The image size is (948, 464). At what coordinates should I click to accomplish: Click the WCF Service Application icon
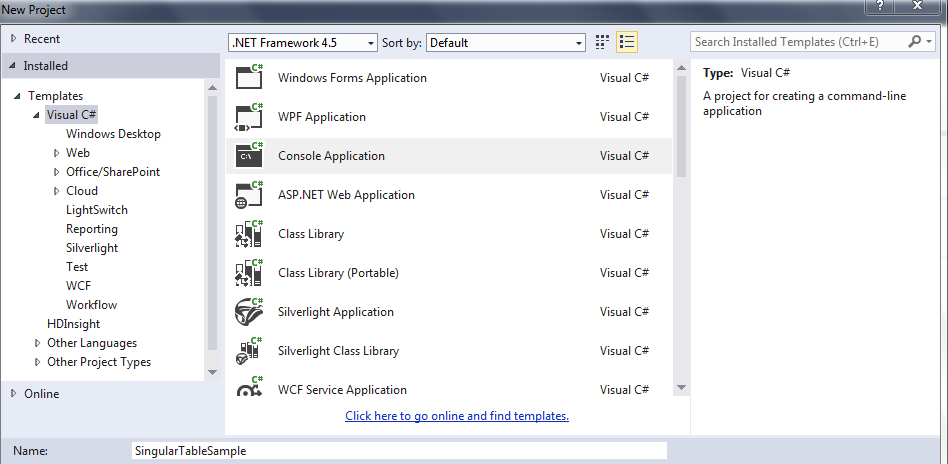tap(248, 390)
